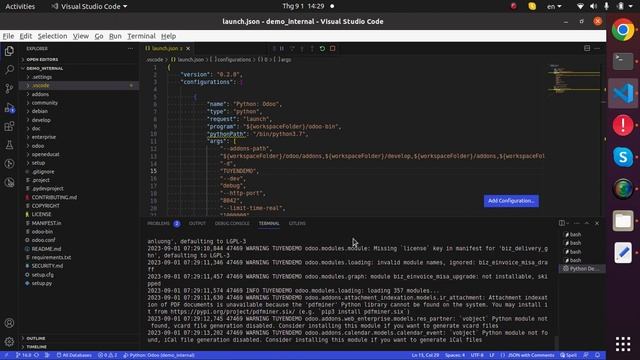Image resolution: width=640 pixels, height=360 pixels.
Task: Click the terminal vertical scrollbar
Action: pyautogui.click(x=556, y=342)
